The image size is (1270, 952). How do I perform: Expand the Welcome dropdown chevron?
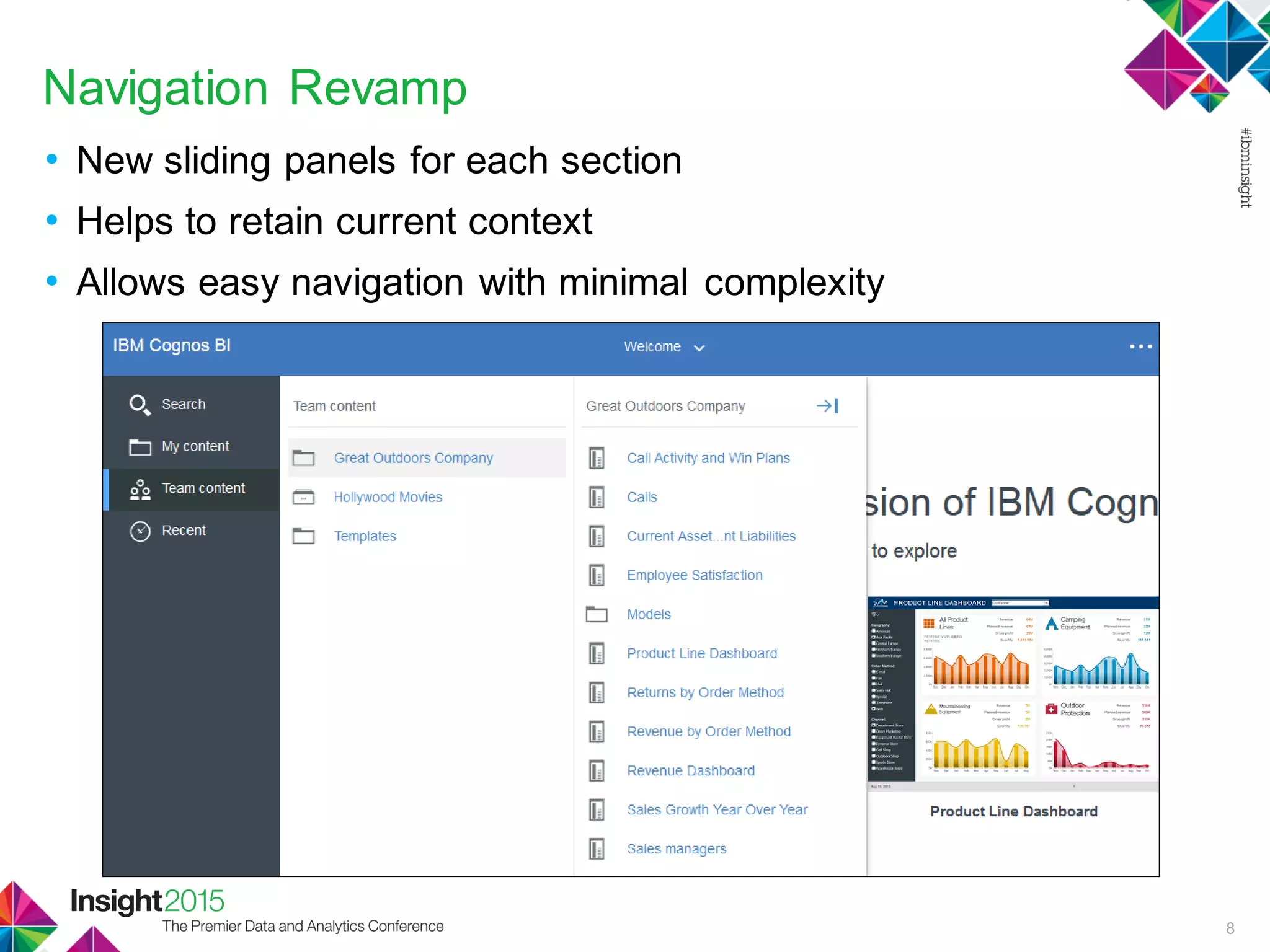tap(699, 348)
